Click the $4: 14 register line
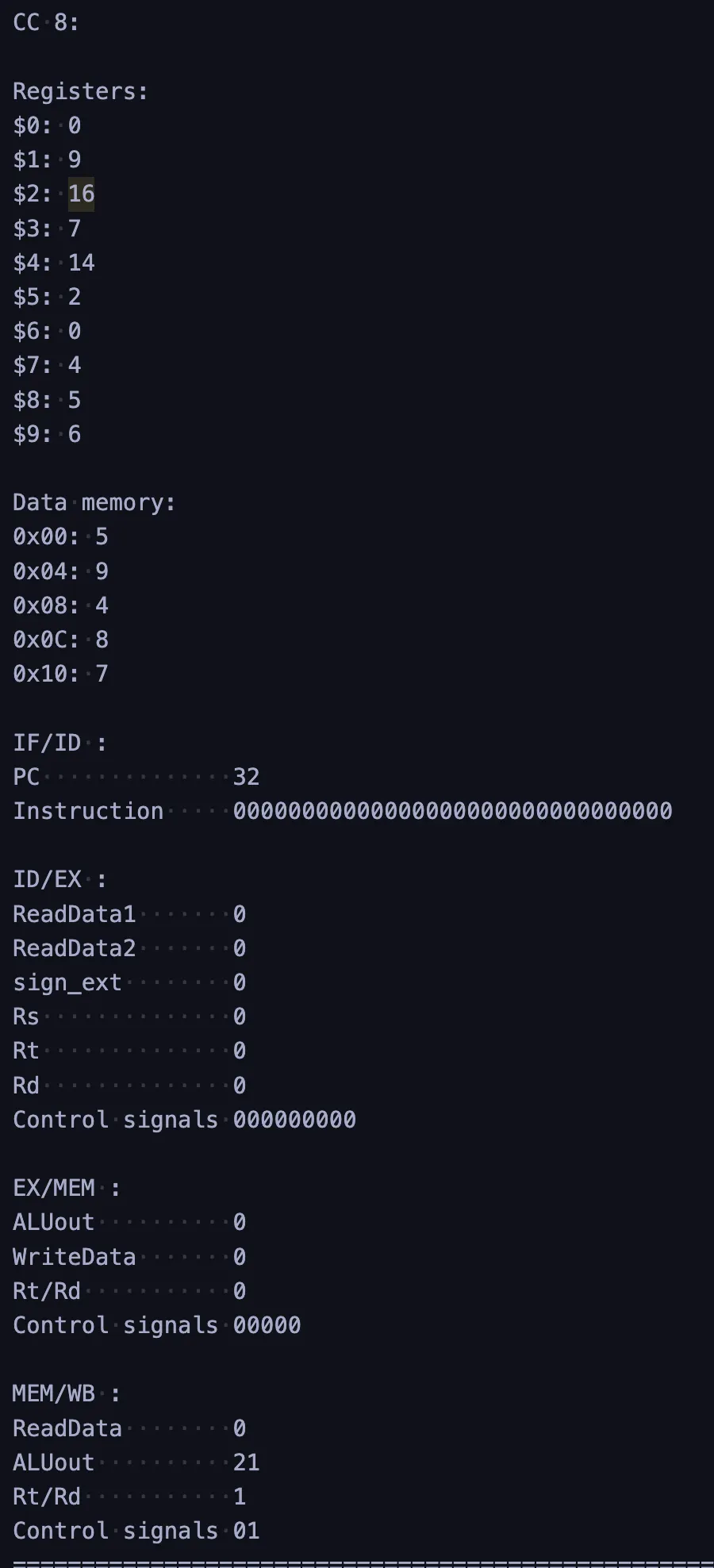714x1568 pixels. (54, 263)
